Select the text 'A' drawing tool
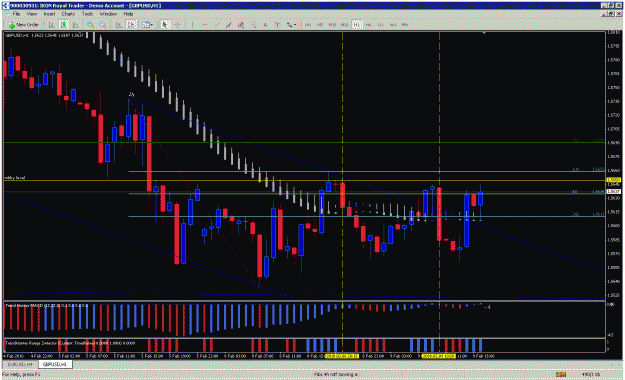 pyautogui.click(x=265, y=25)
